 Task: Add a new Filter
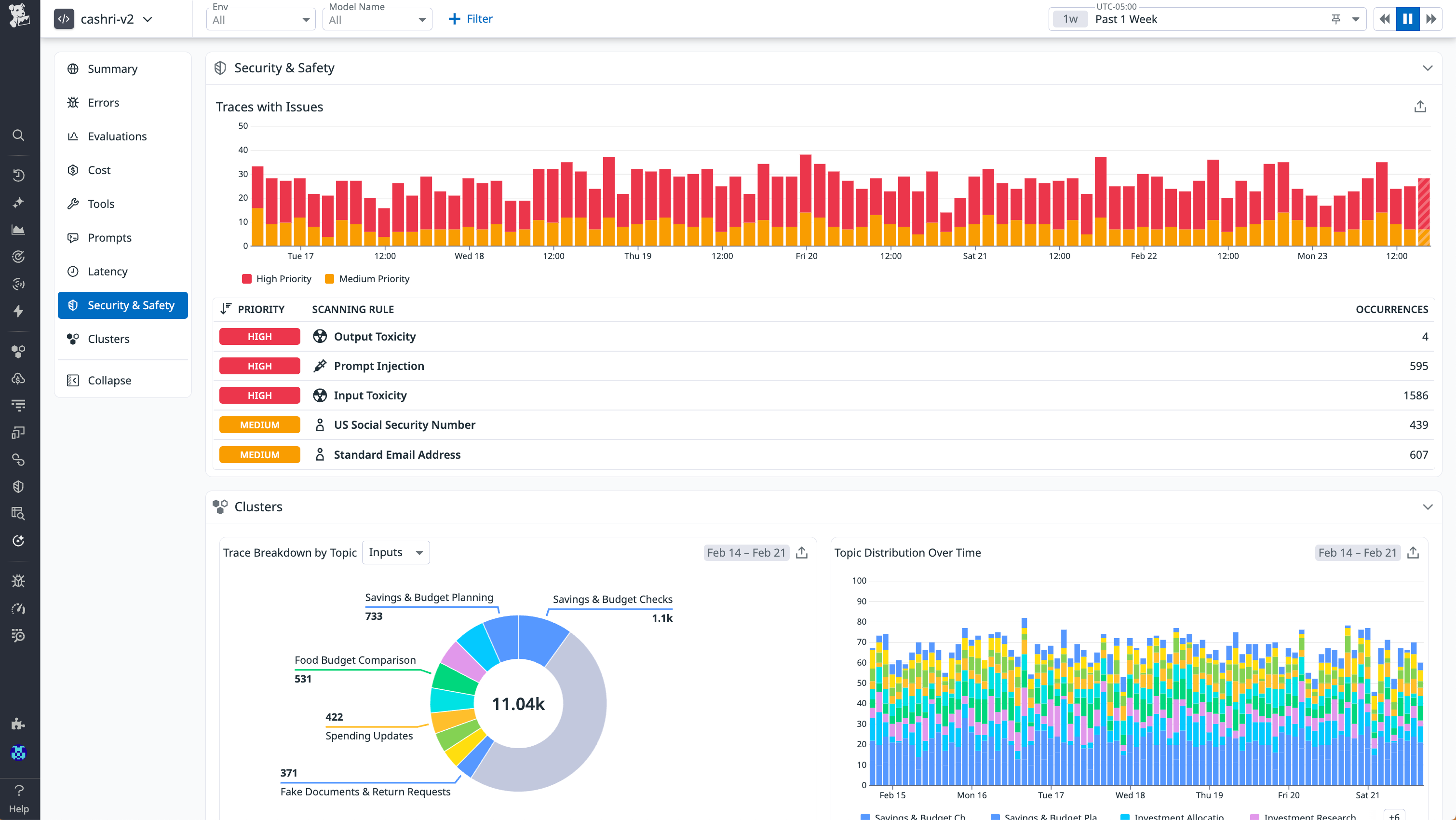470,19
